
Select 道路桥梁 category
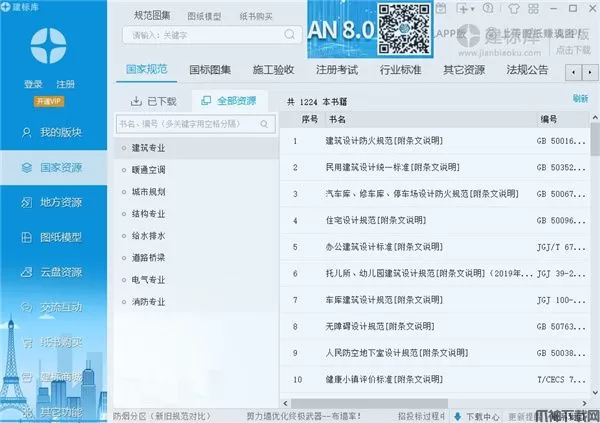click(196, 258)
